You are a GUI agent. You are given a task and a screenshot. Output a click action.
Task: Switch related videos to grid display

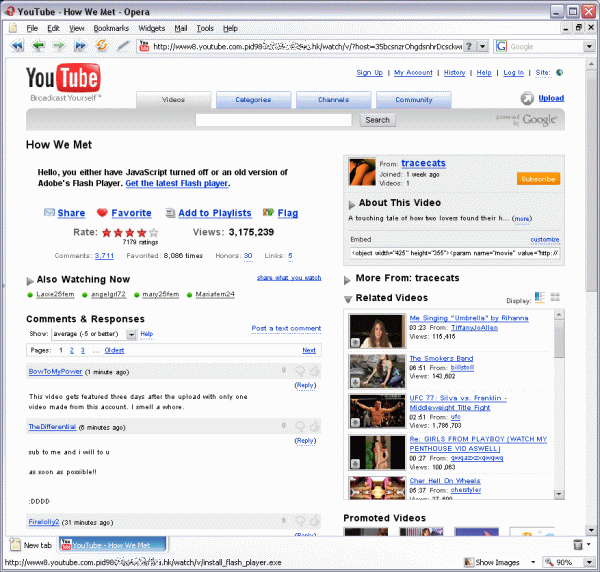tap(555, 297)
